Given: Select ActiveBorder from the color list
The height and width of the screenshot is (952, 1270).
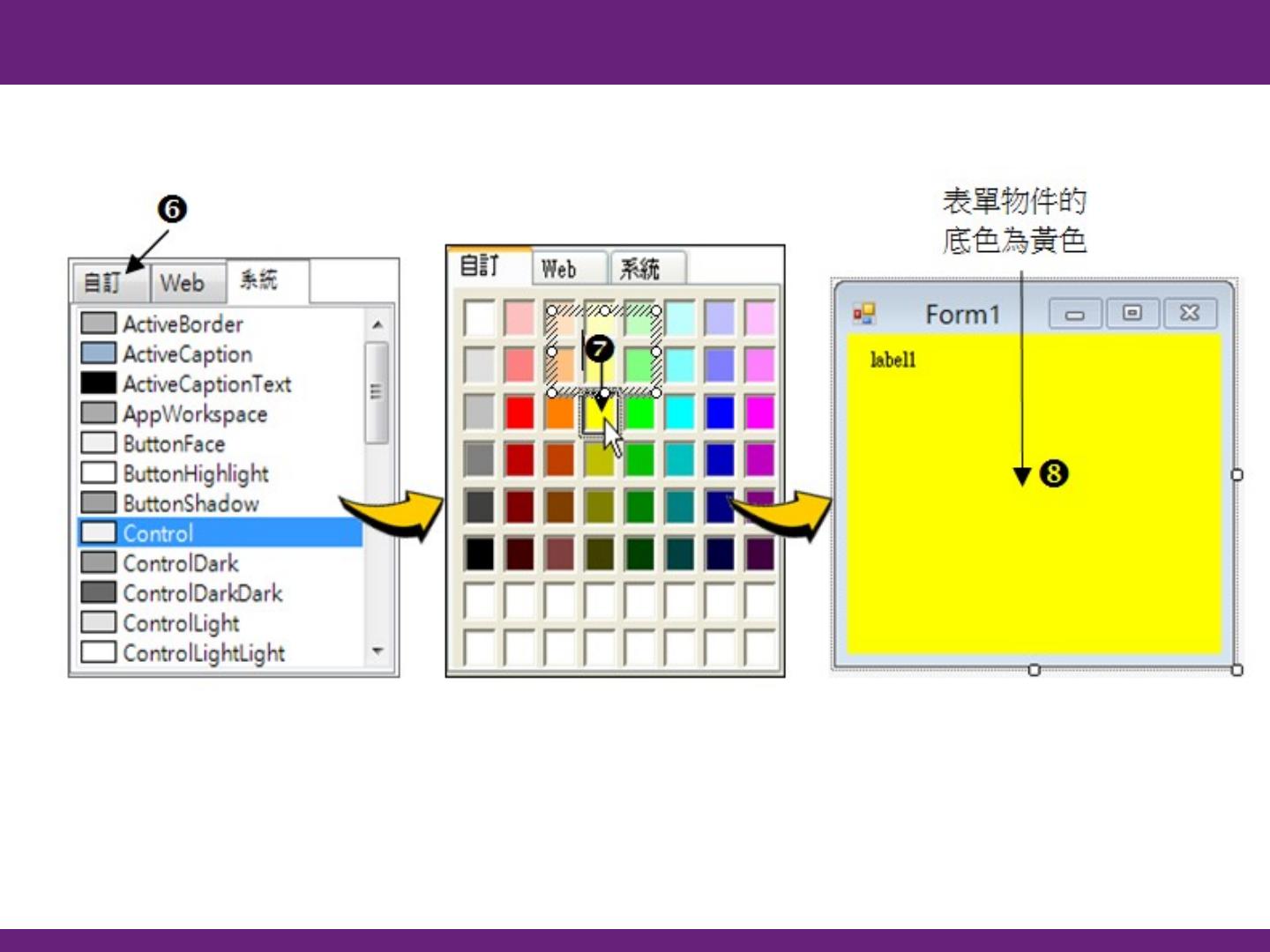Looking at the screenshot, I should tap(183, 324).
